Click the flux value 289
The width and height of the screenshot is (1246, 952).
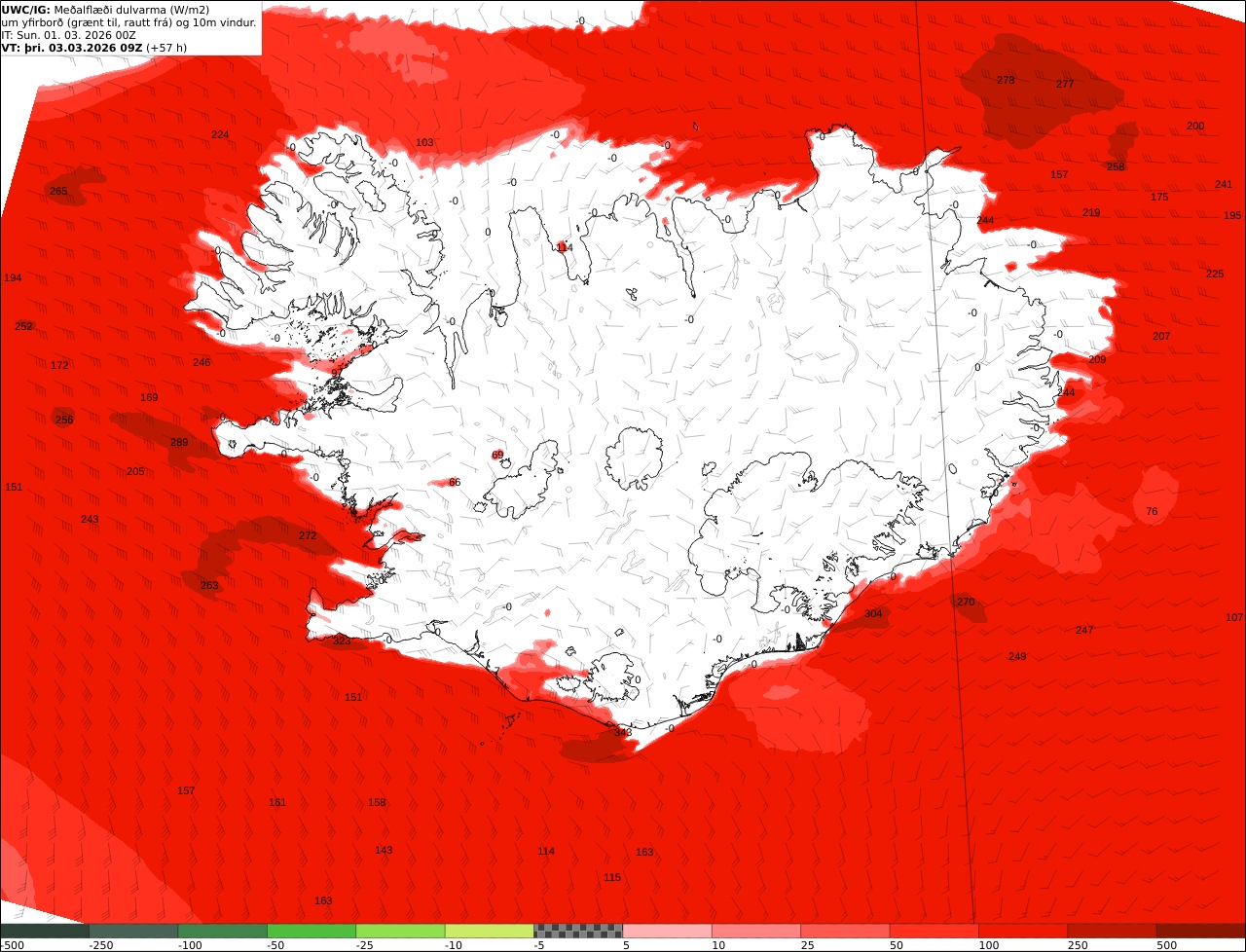point(179,442)
